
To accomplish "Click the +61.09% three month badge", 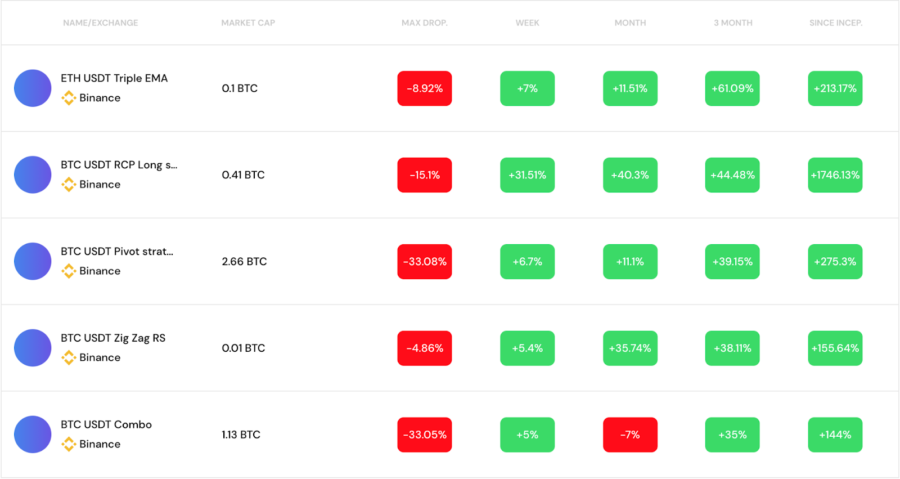I will (732, 88).
